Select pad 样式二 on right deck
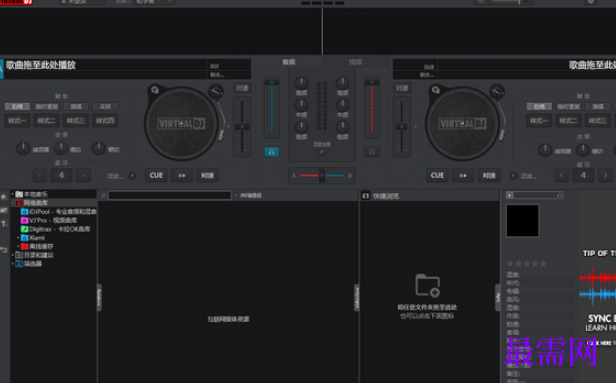The width and height of the screenshot is (616, 383). click(568, 121)
